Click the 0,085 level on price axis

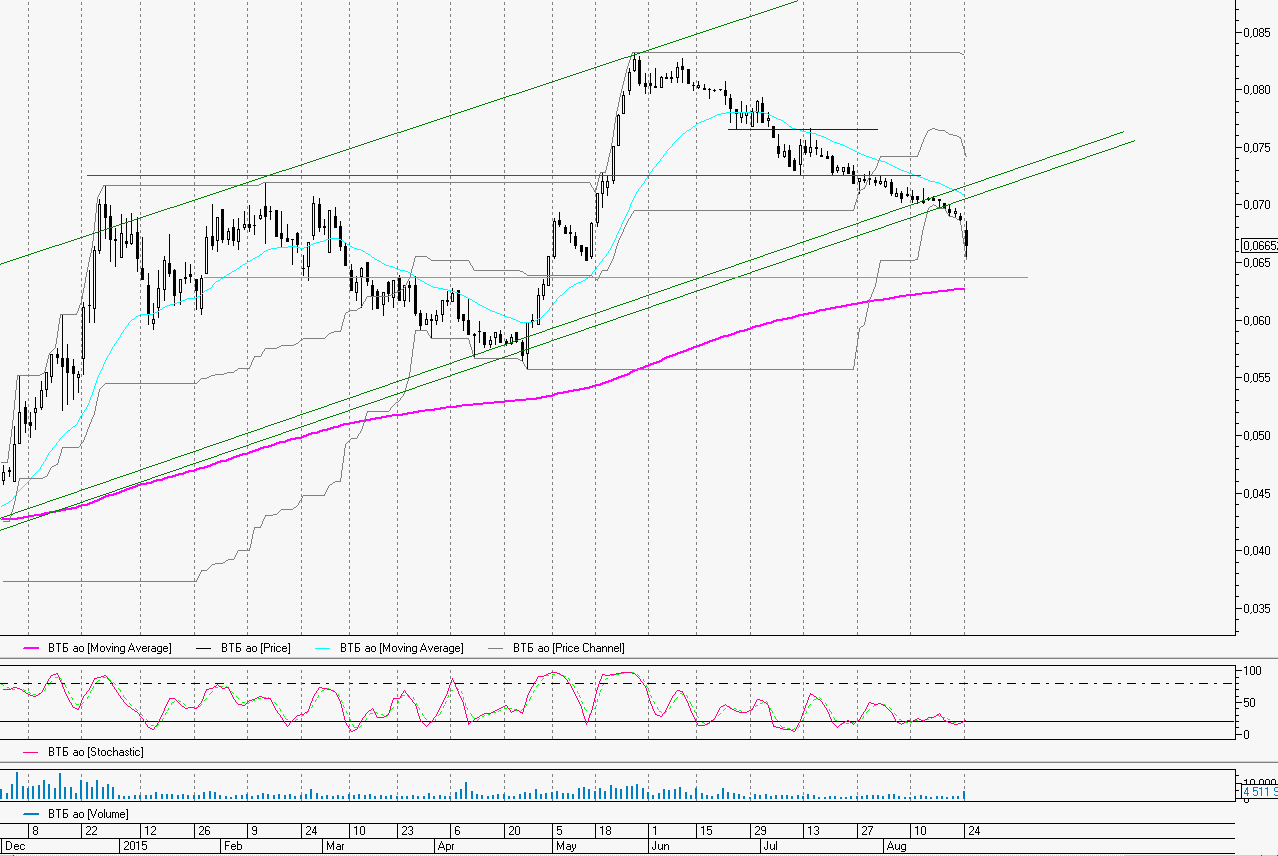[x=1256, y=33]
